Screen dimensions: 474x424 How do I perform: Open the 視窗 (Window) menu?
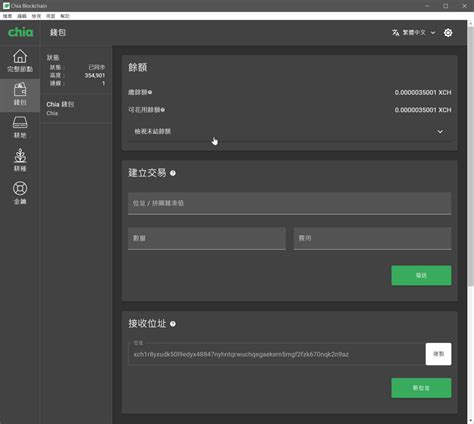click(50, 16)
